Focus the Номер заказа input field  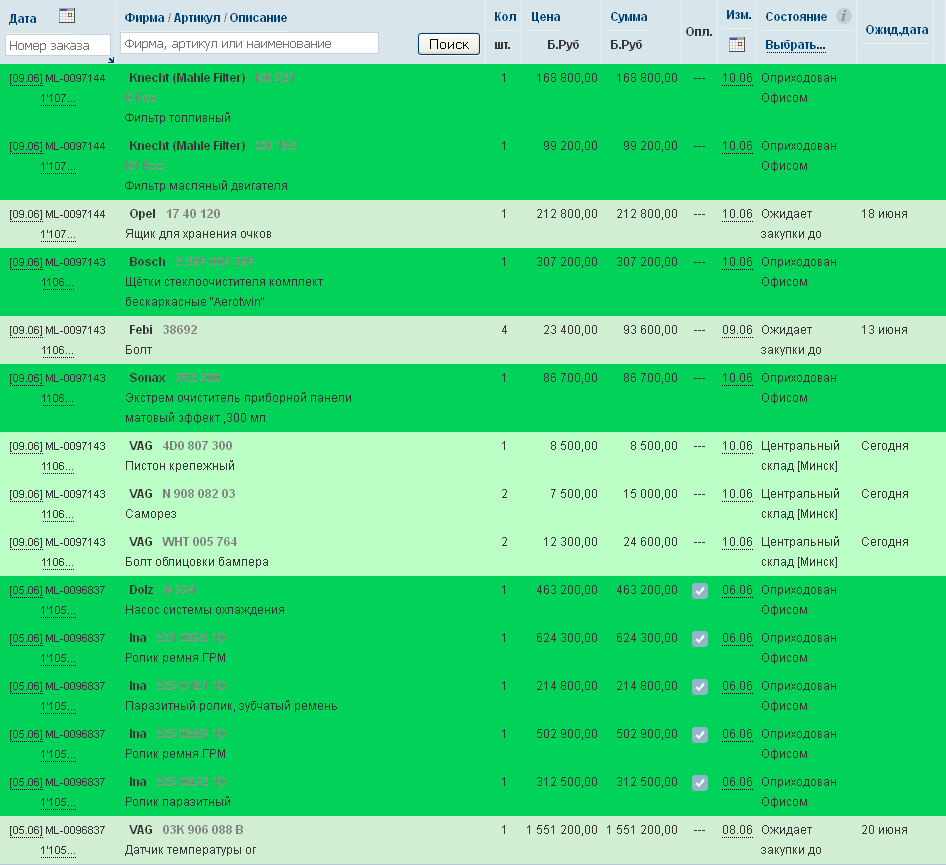(58, 45)
